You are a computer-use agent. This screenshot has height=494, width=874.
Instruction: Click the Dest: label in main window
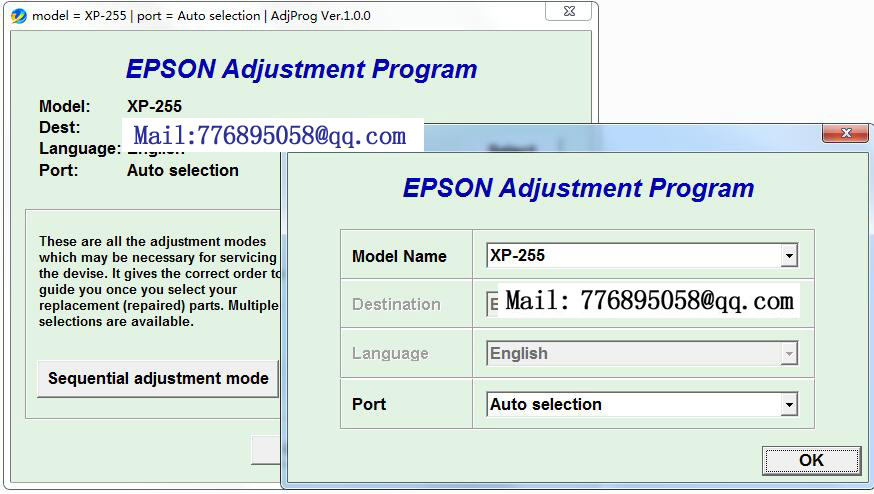60,127
